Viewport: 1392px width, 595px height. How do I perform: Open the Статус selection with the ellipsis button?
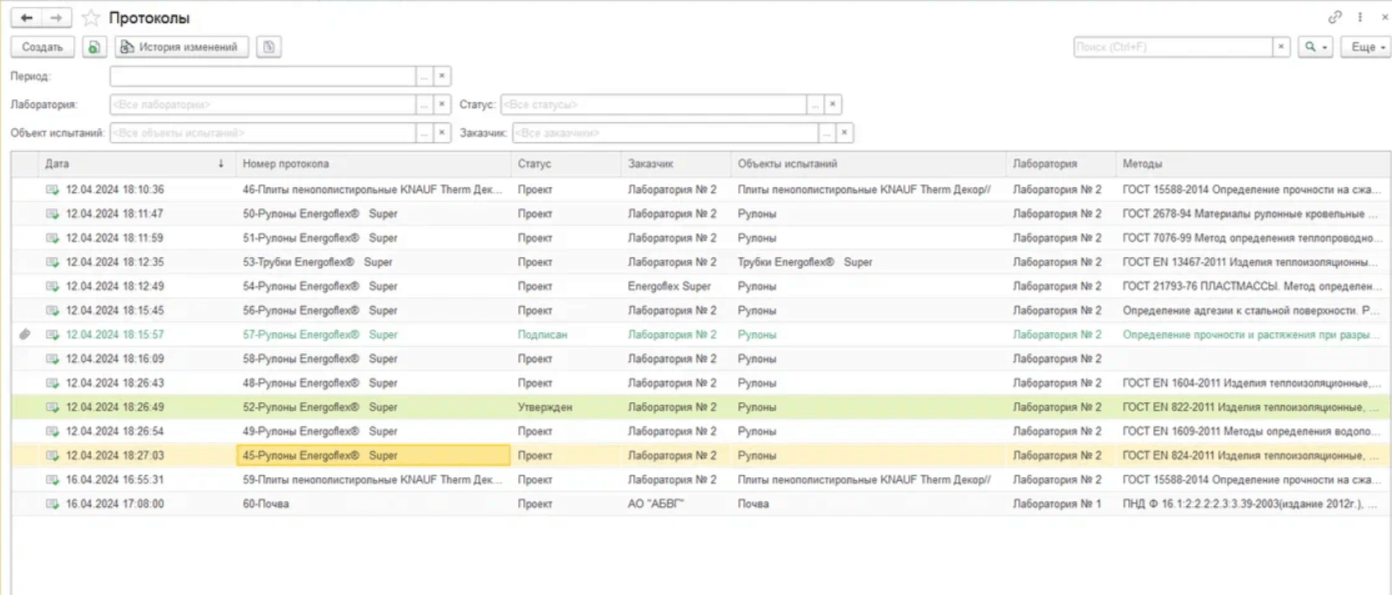[815, 105]
